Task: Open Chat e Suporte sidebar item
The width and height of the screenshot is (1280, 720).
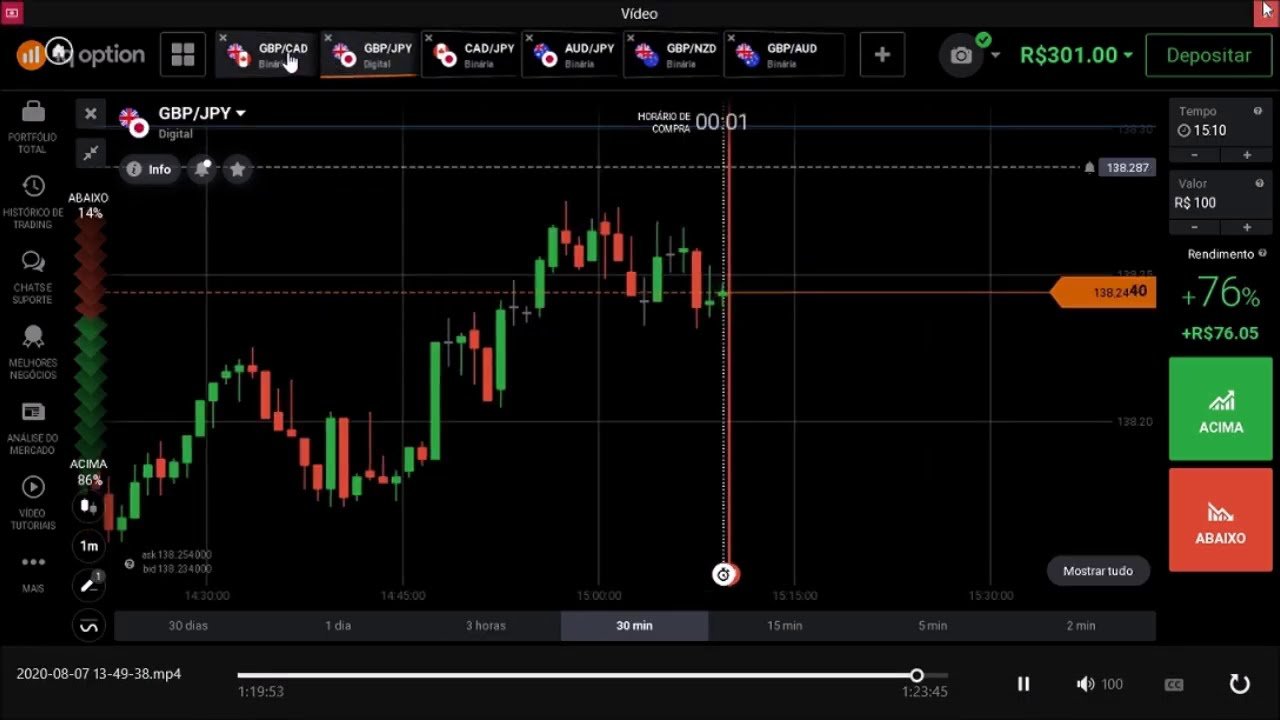Action: (x=33, y=277)
